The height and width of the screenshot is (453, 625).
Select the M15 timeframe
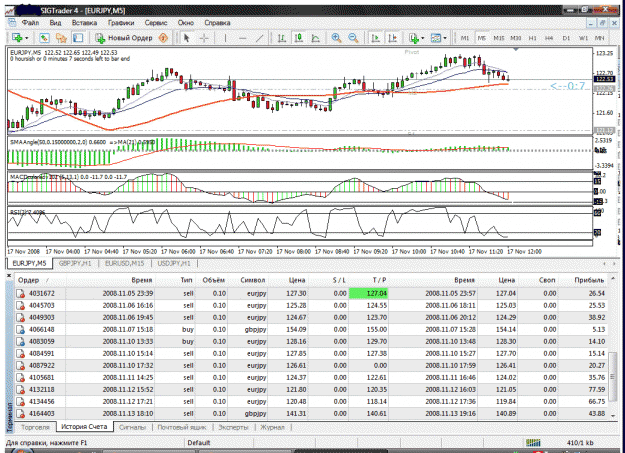click(x=499, y=38)
